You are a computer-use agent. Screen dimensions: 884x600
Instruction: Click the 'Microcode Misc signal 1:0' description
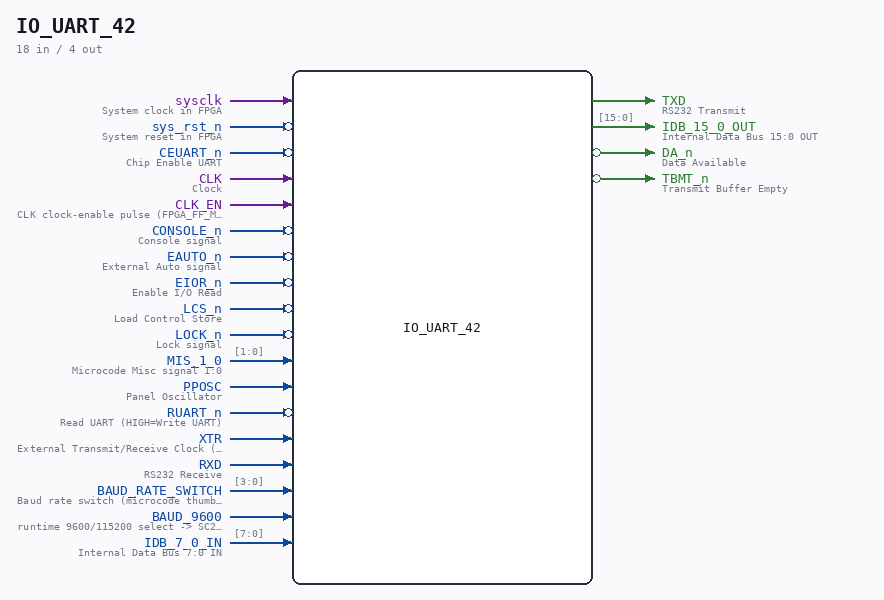(x=147, y=370)
